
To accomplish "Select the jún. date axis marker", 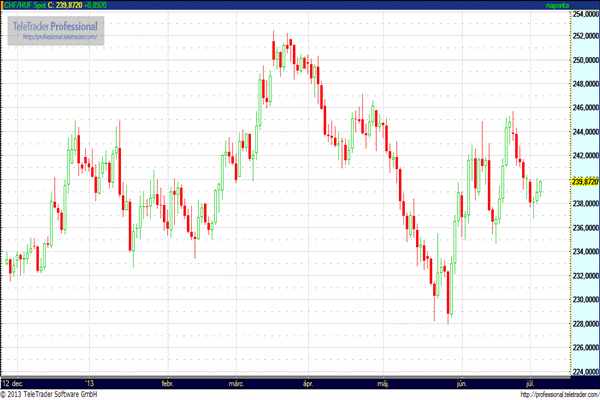I will coord(461,382).
